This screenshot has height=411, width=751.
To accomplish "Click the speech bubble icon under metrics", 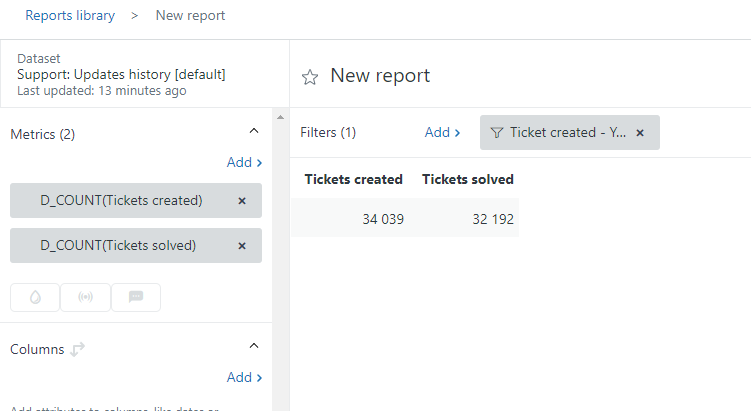I will [x=135, y=297].
